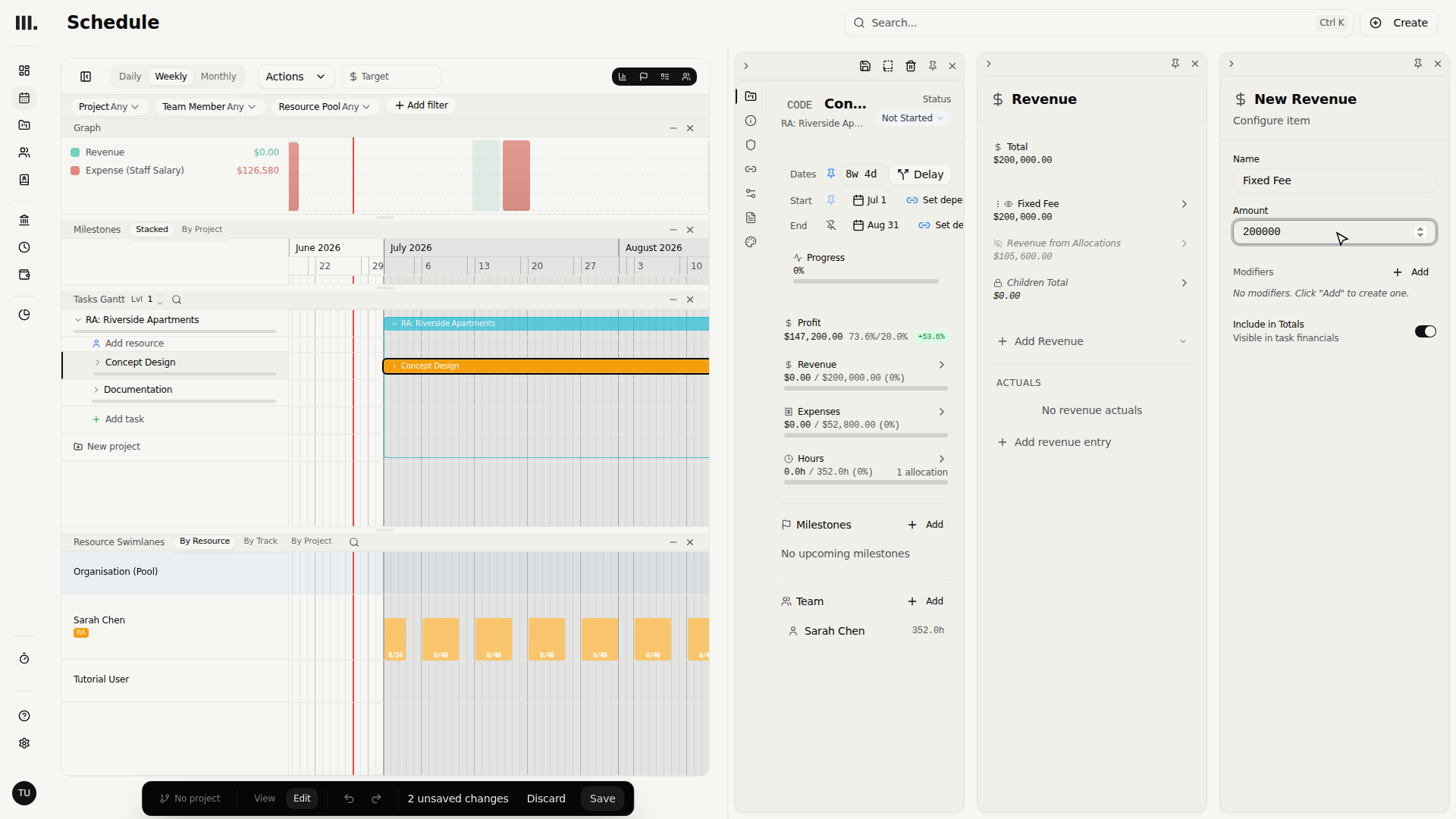Open settings gear in left sidebar

[x=24, y=743]
